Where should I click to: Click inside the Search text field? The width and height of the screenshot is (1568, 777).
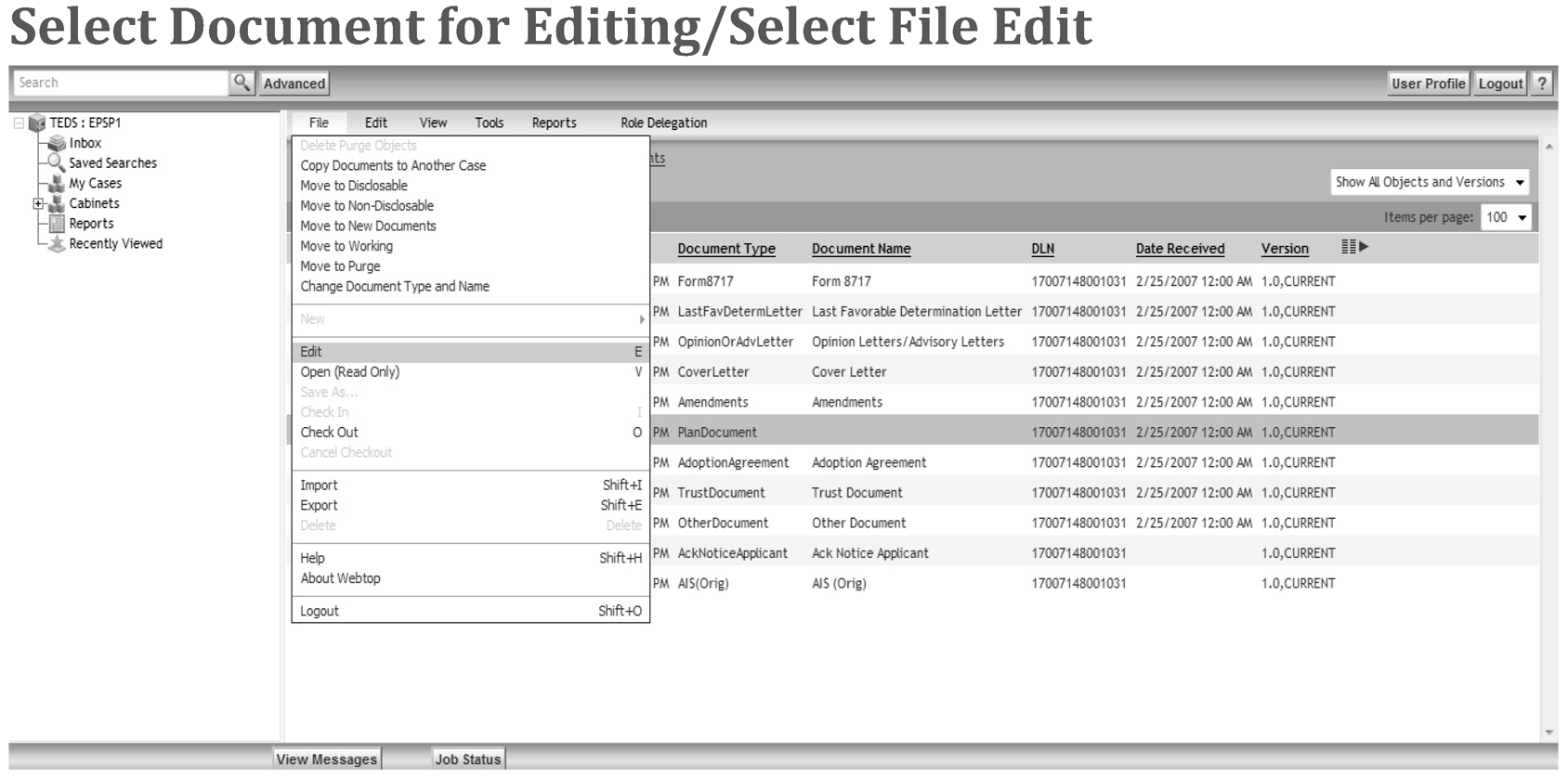coord(121,83)
